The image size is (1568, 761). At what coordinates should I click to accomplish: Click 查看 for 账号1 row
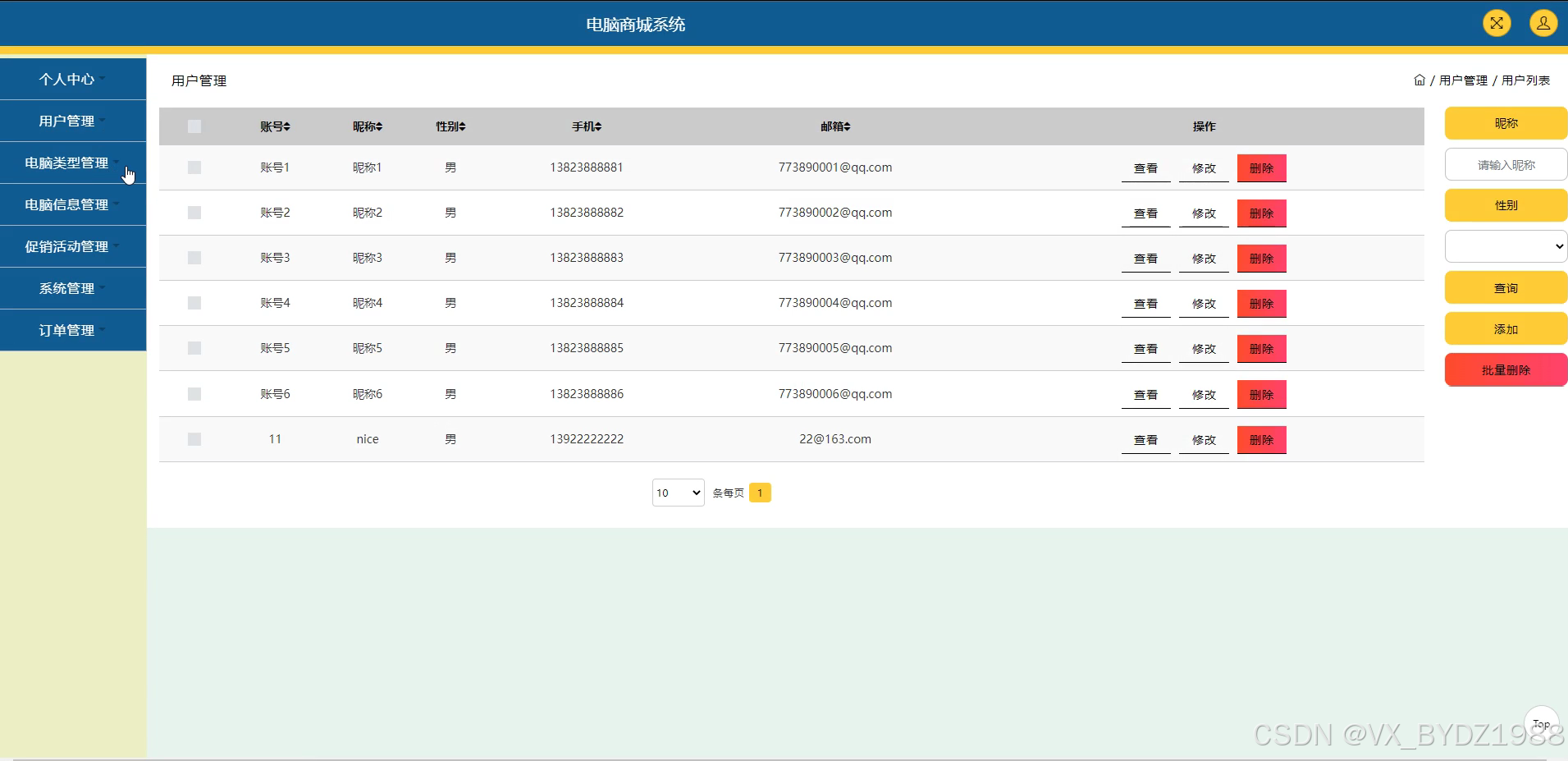1145,168
